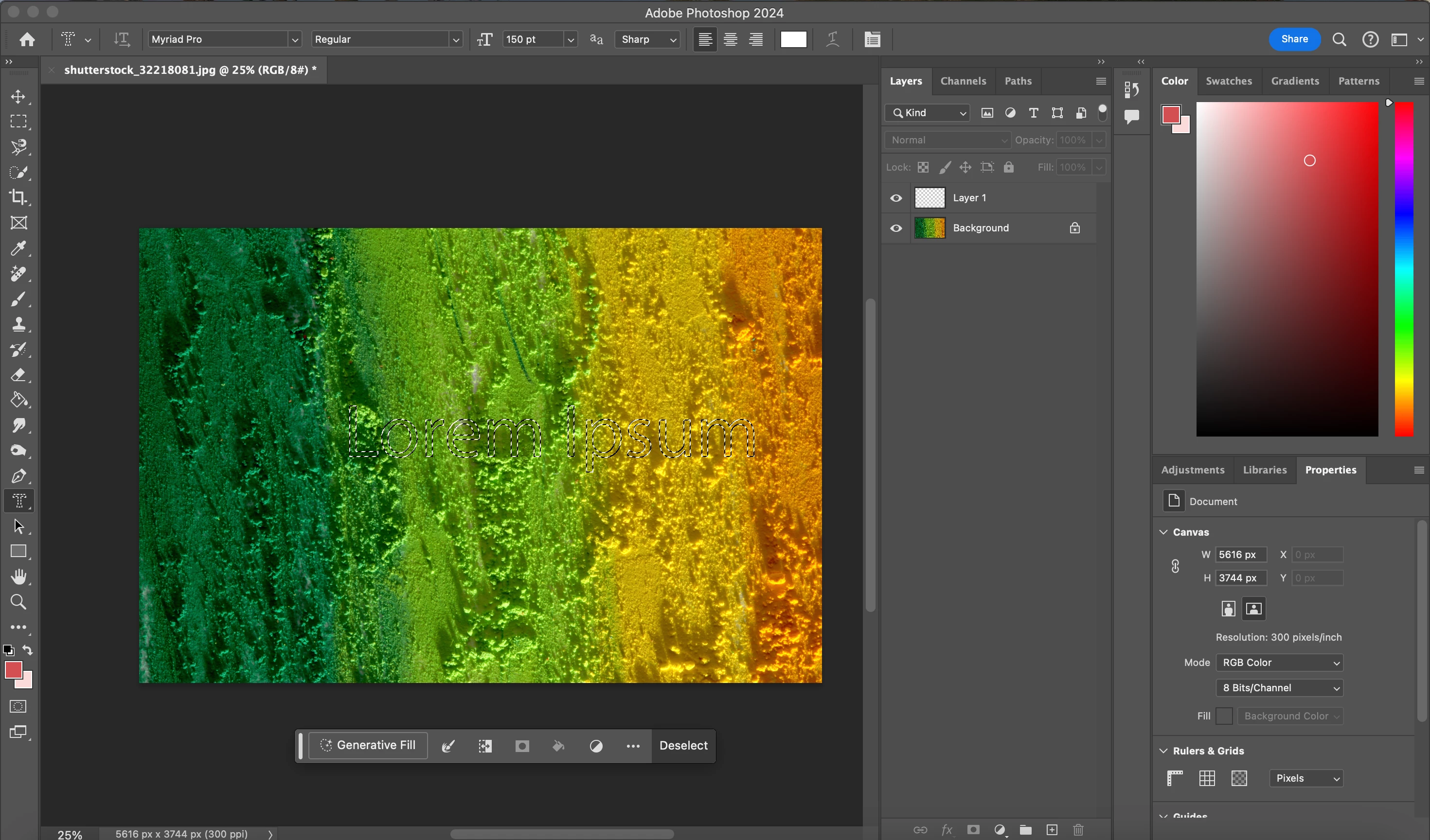Select the Pen tool
1430x840 pixels.
coord(18,476)
